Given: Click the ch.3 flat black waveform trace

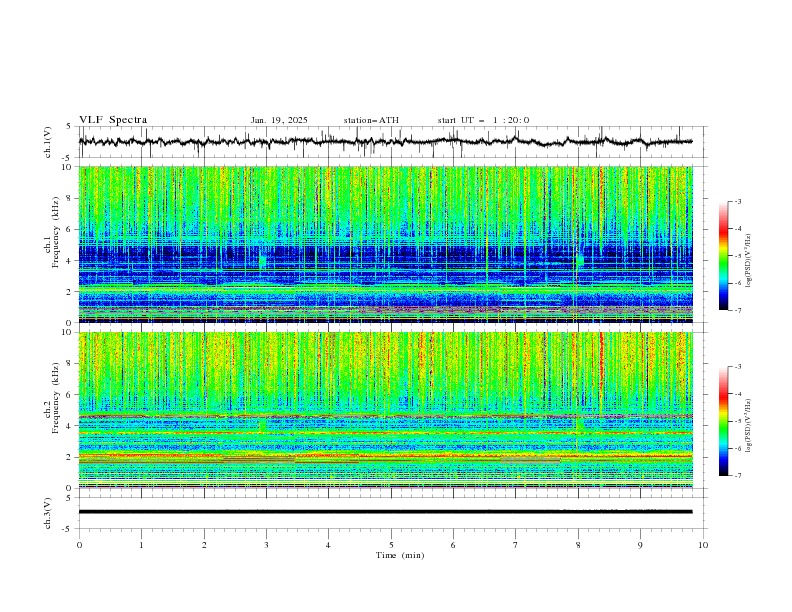Looking at the screenshot, I should click(x=385, y=512).
